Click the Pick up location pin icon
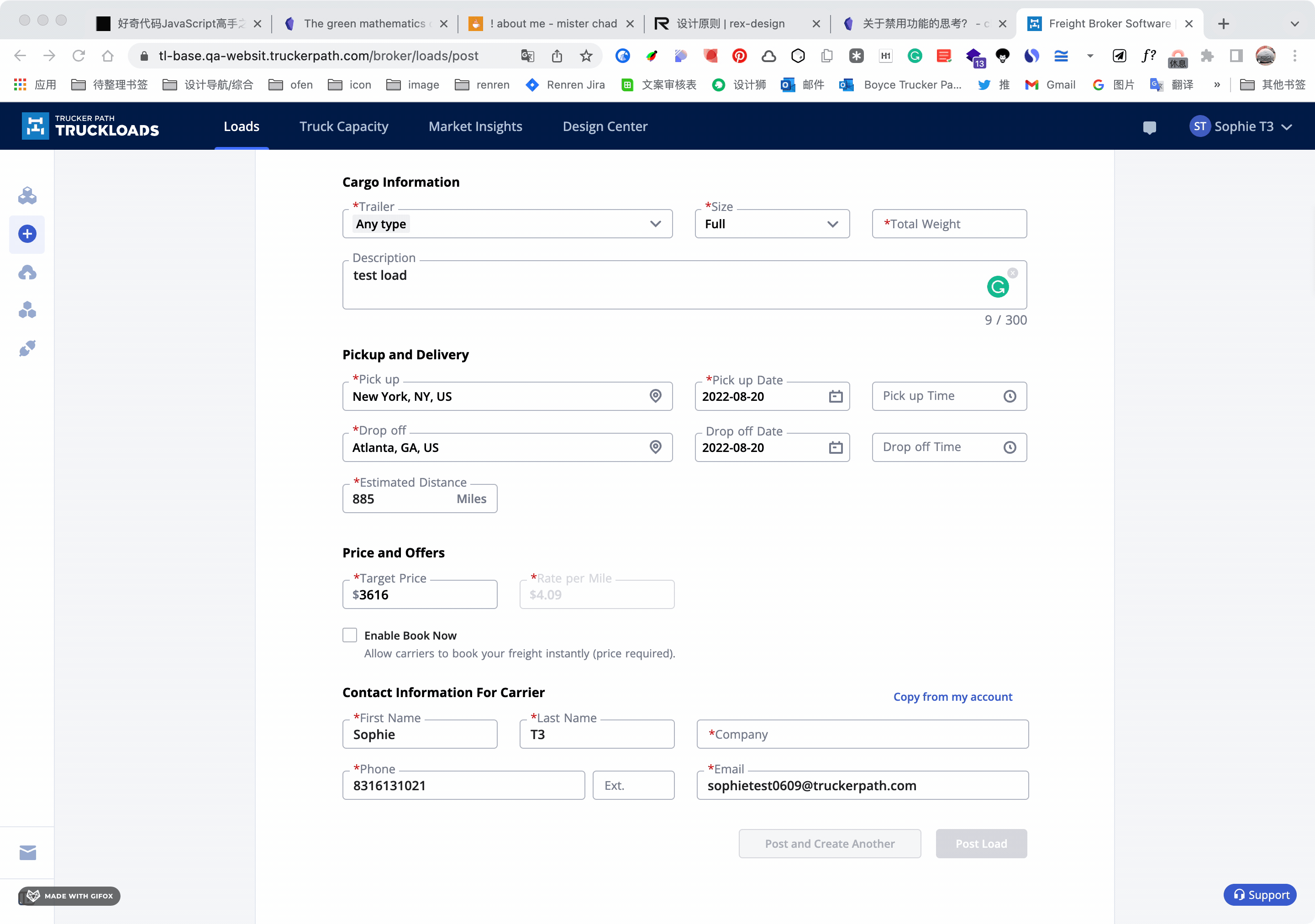Viewport: 1315px width, 924px height. 655,396
